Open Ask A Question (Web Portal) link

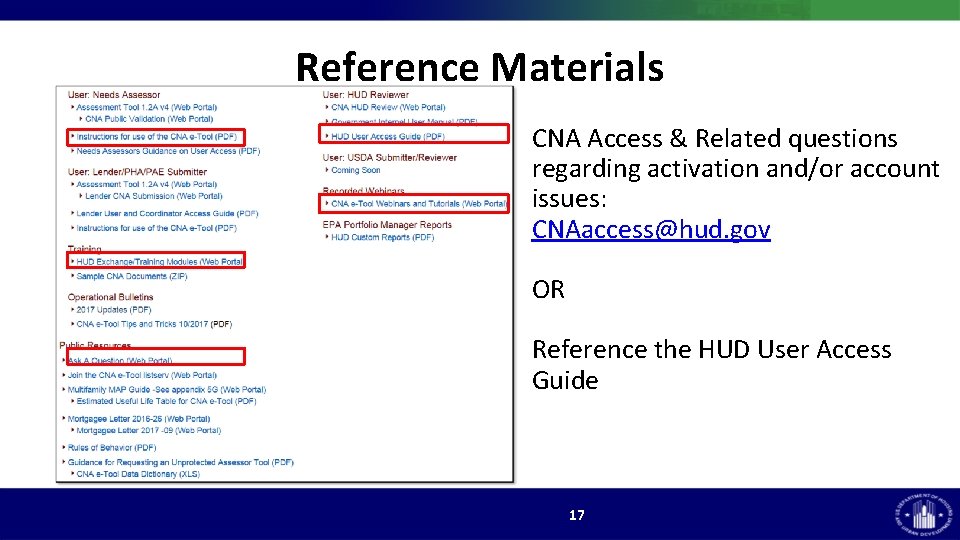pos(120,361)
